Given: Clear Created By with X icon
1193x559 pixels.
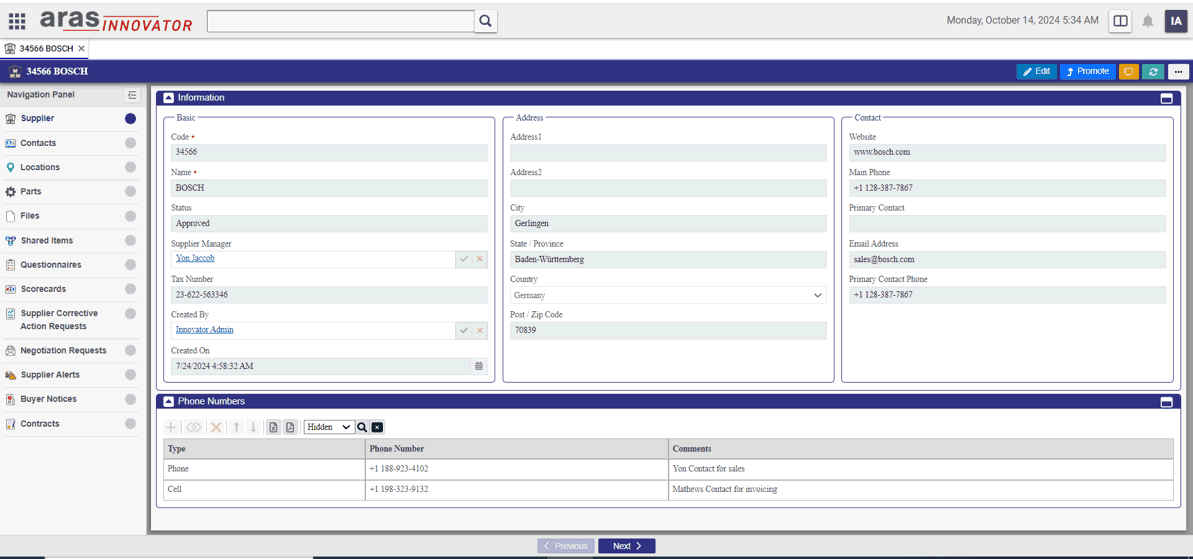Looking at the screenshot, I should coord(479,330).
